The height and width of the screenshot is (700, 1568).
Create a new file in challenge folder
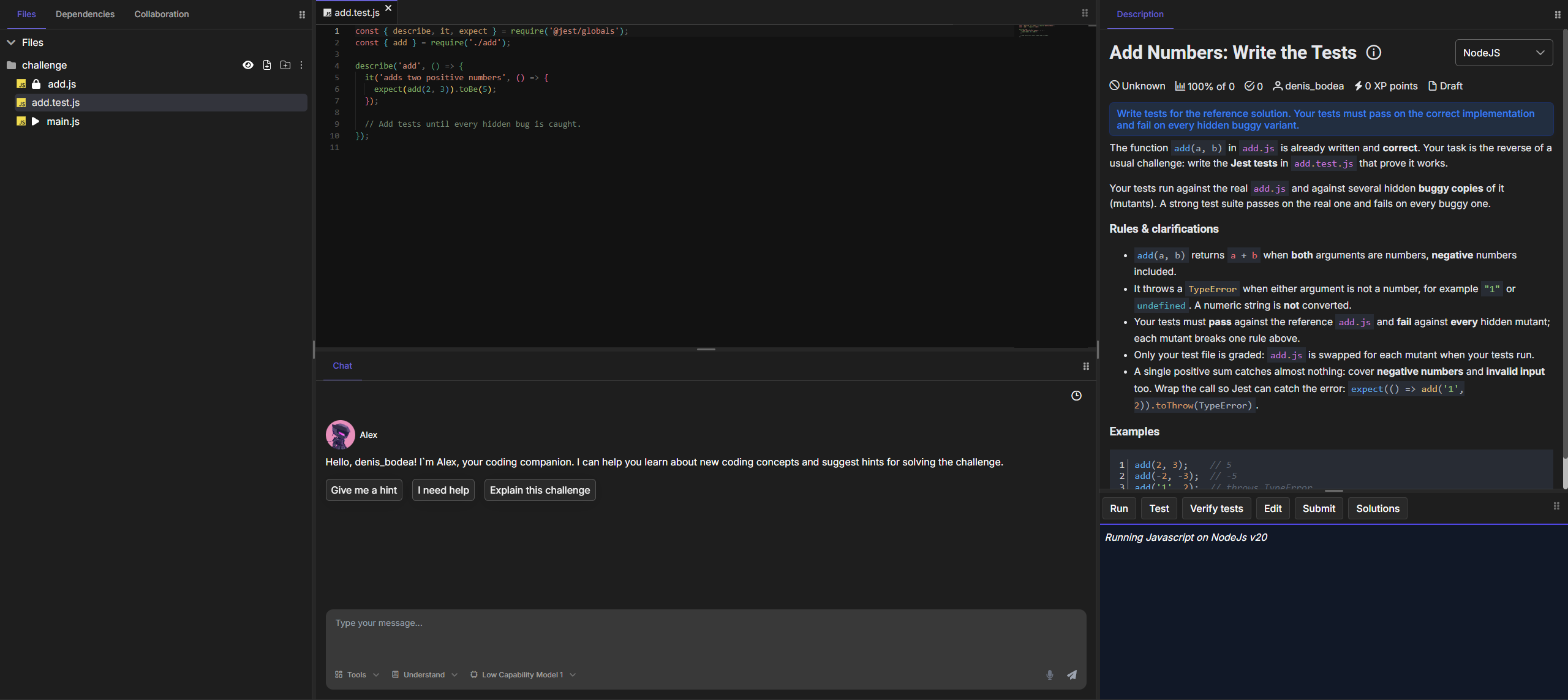tap(267, 65)
